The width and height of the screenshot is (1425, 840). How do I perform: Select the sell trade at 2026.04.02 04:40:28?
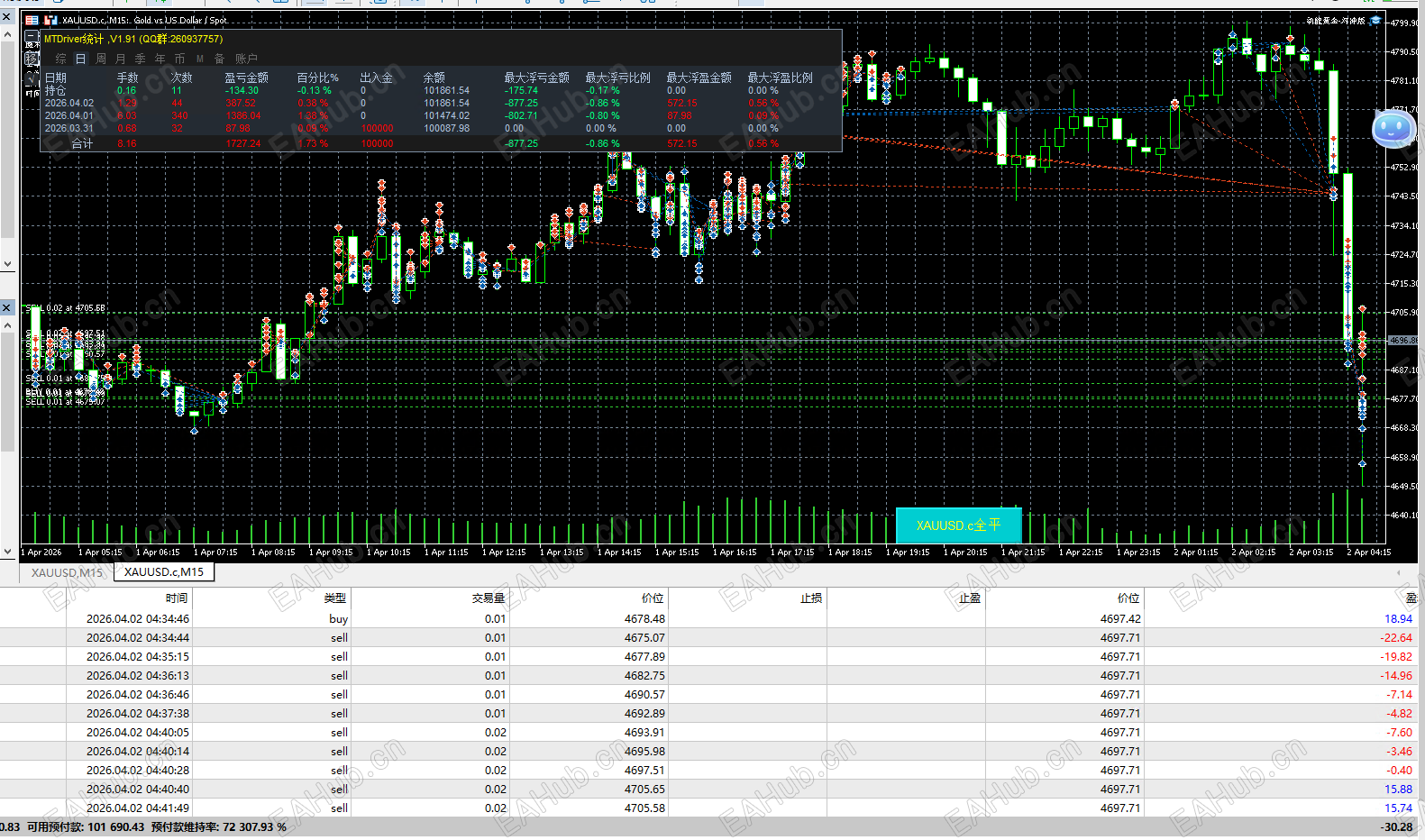[x=708, y=771]
